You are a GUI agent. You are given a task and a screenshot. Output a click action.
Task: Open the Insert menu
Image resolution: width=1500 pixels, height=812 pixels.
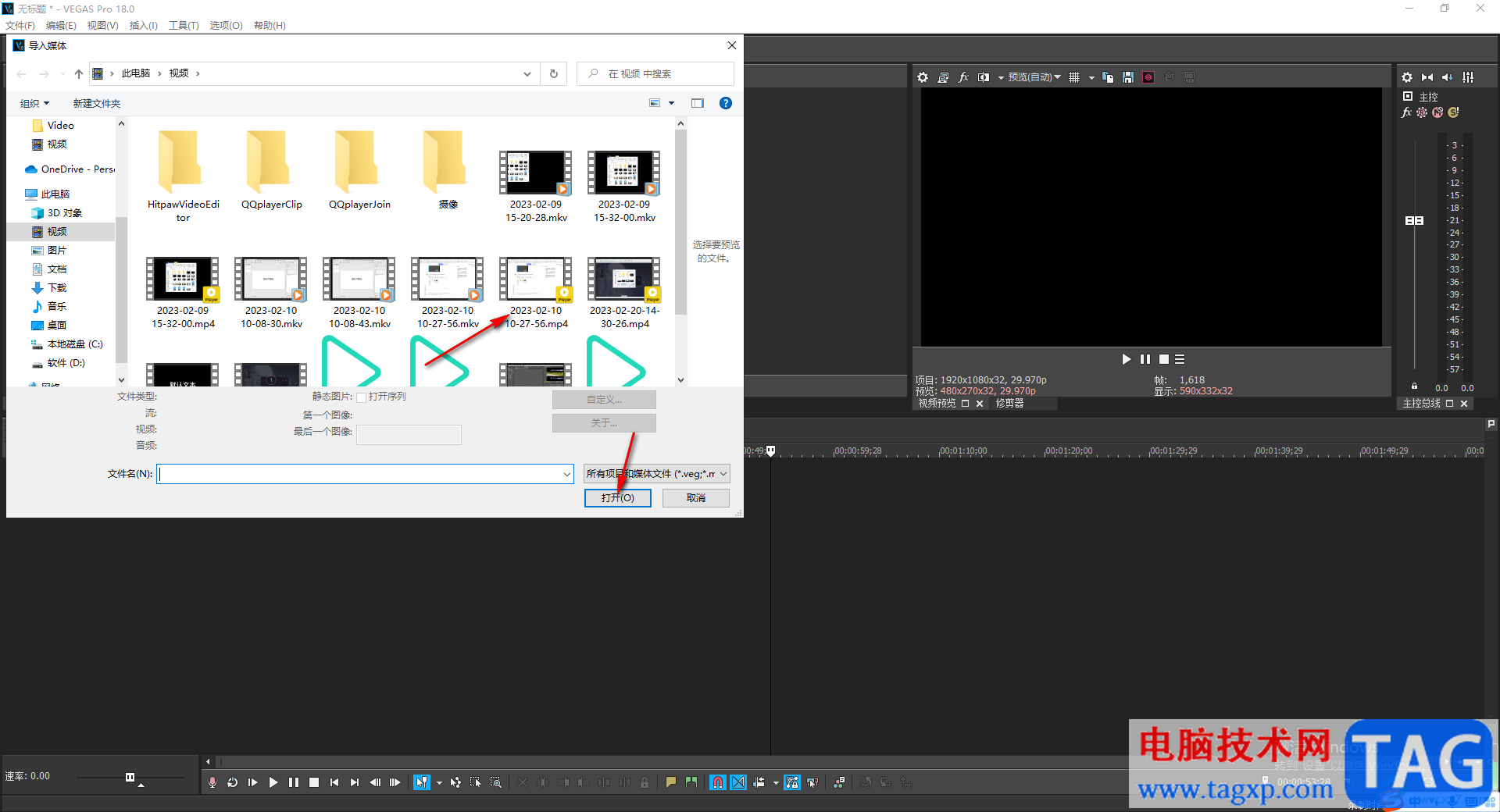[143, 26]
